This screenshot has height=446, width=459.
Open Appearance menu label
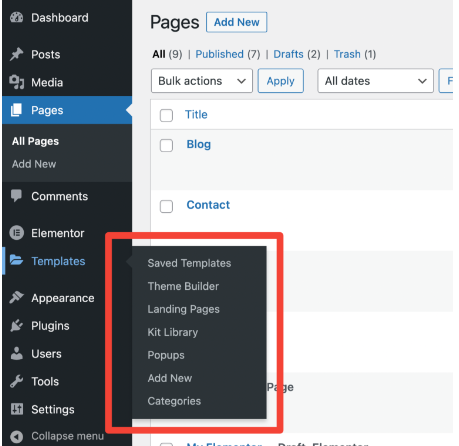point(63,298)
